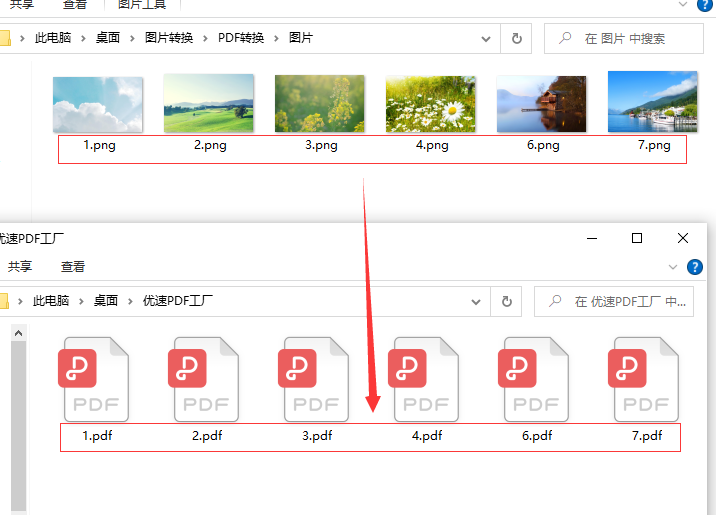Viewport: 716px width, 515px height.
Task: Select the 7.png harbor thumbnail
Action: (653, 102)
